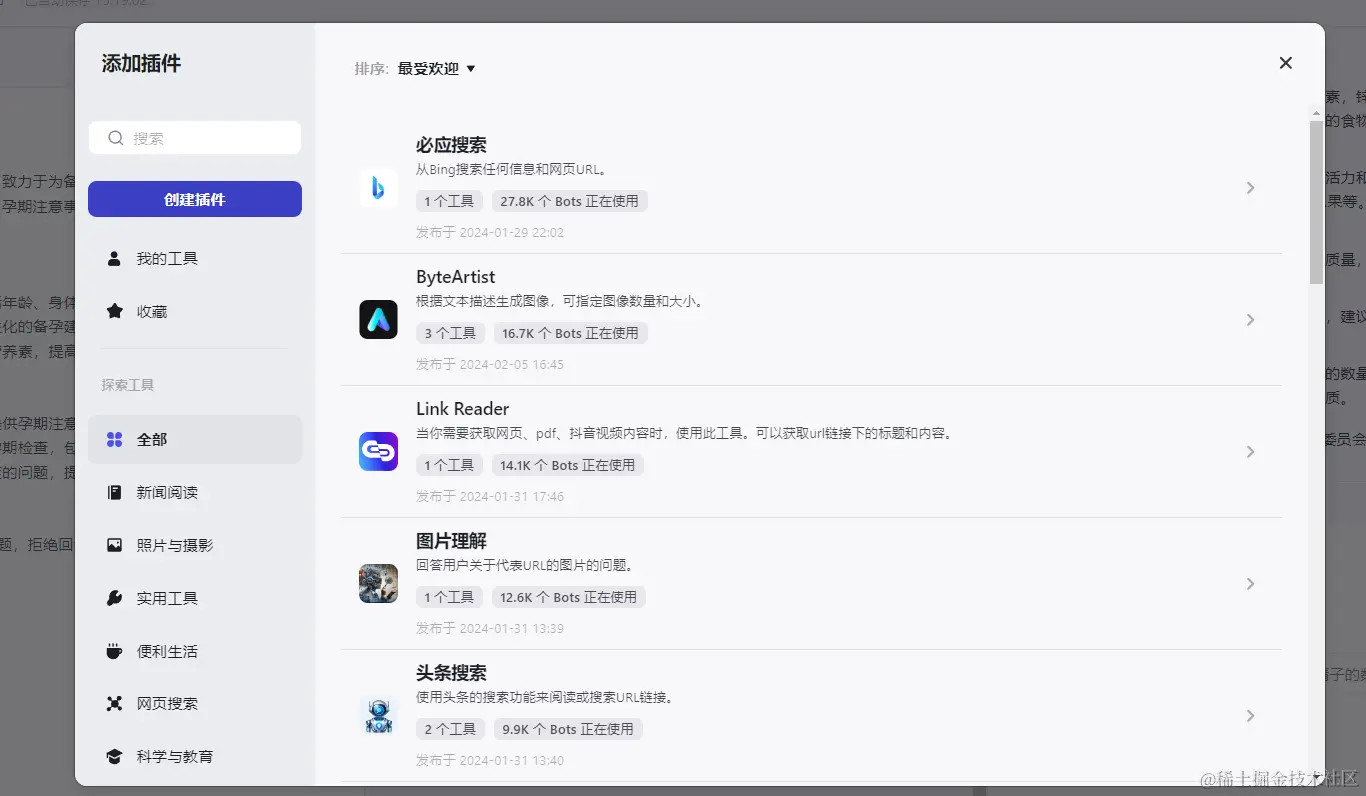The image size is (1366, 796).
Task: Click the plugin list scrollbar thumb
Action: tap(1316, 203)
